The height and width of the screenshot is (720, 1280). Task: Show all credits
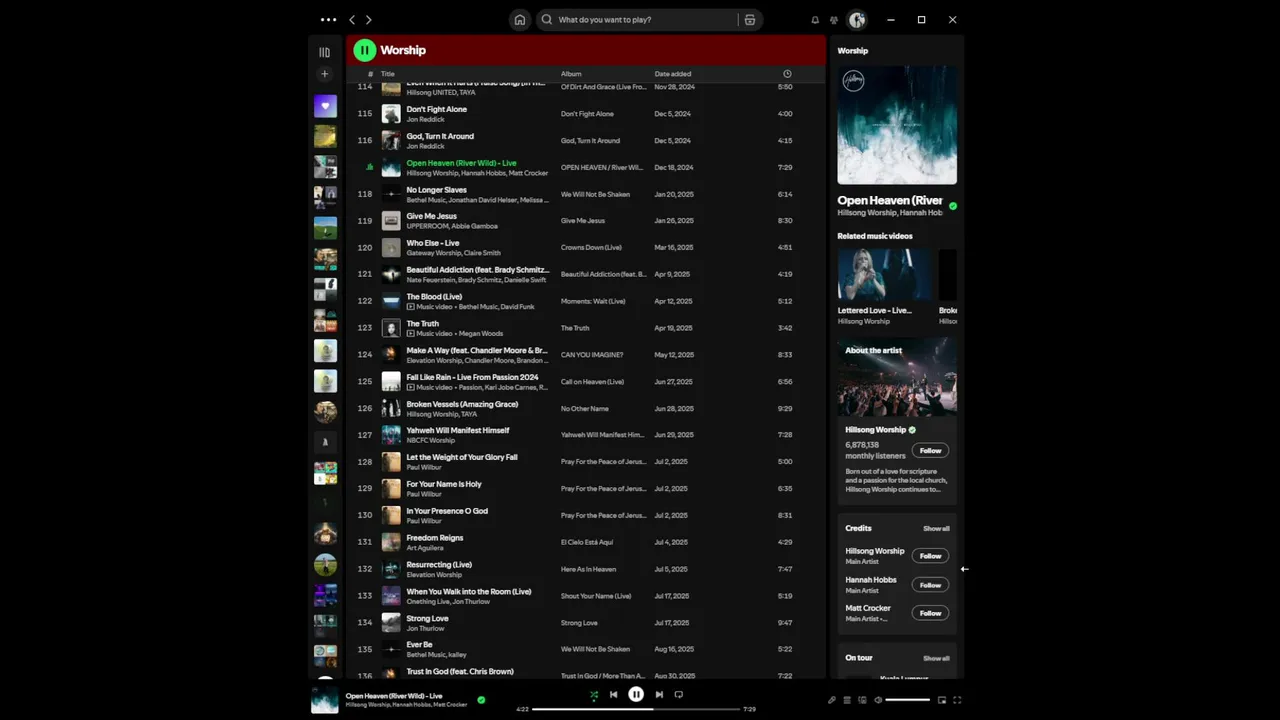click(x=936, y=528)
